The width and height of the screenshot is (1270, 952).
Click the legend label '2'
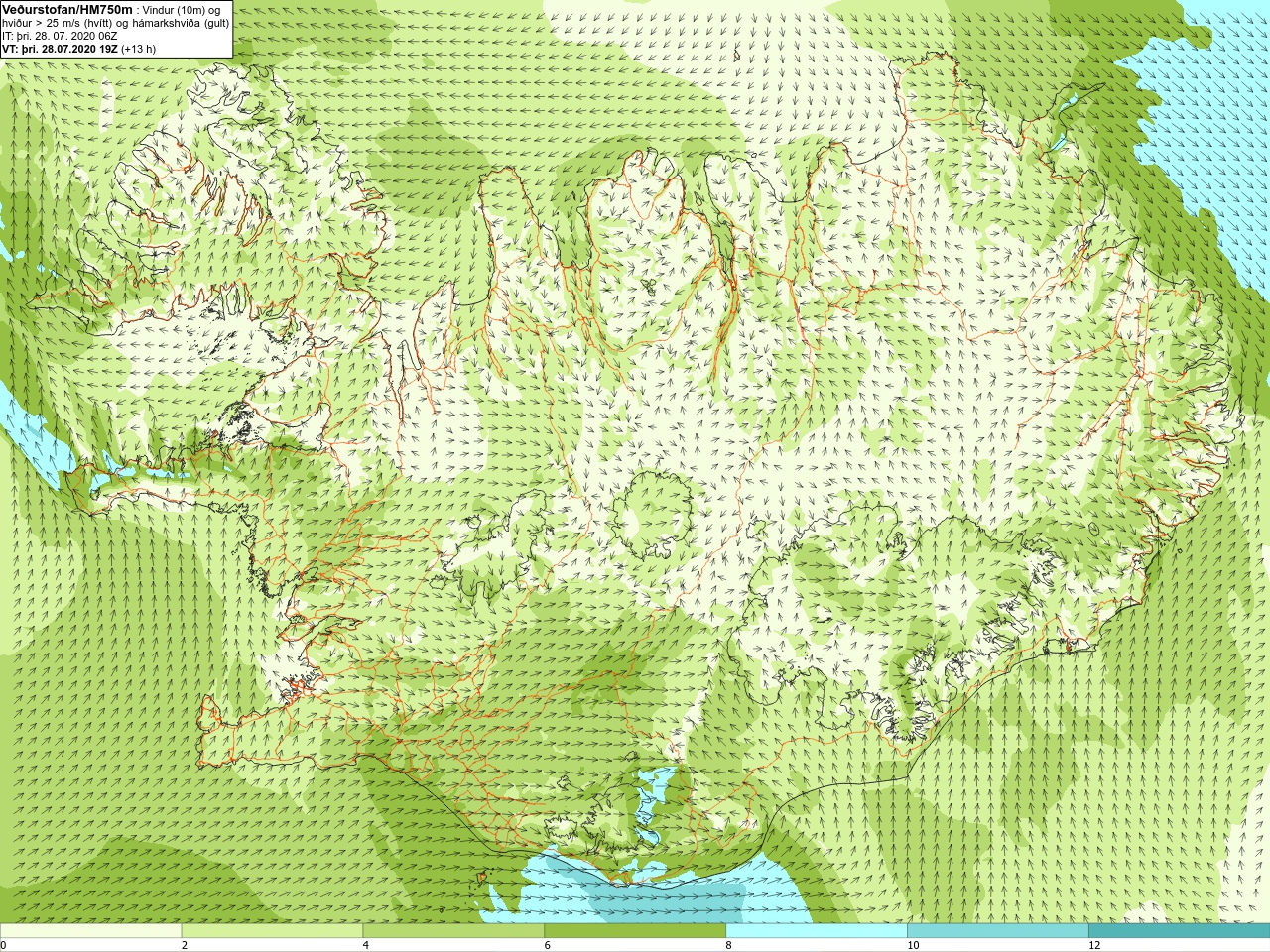tap(185, 945)
